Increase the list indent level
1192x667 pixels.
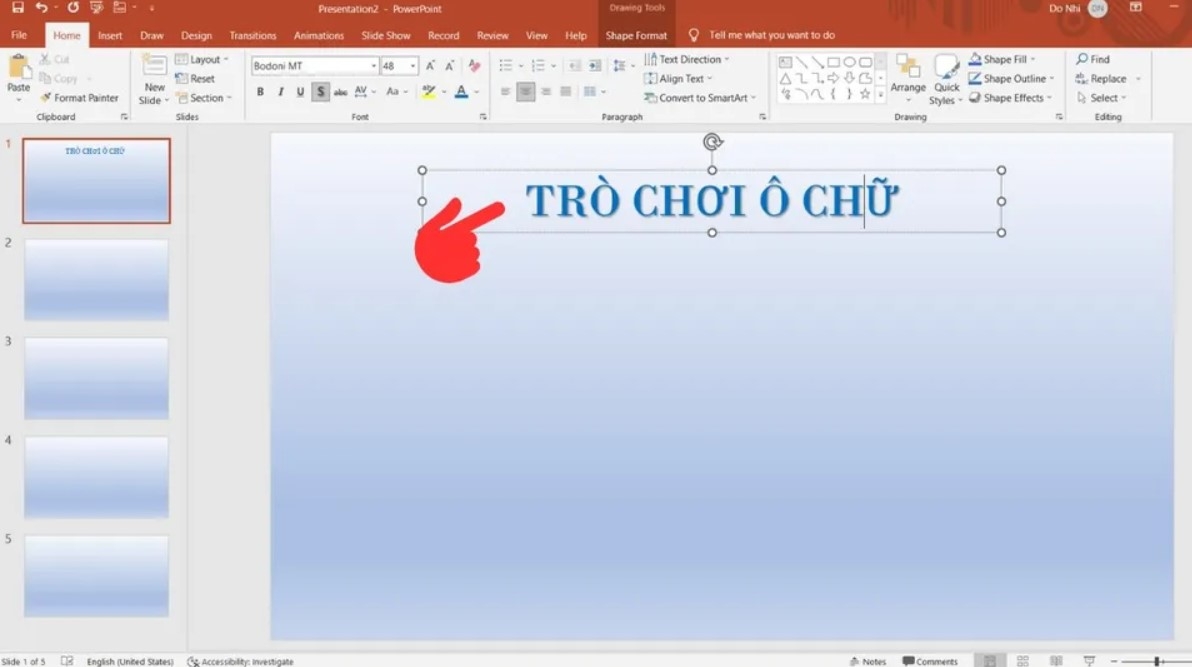click(594, 66)
